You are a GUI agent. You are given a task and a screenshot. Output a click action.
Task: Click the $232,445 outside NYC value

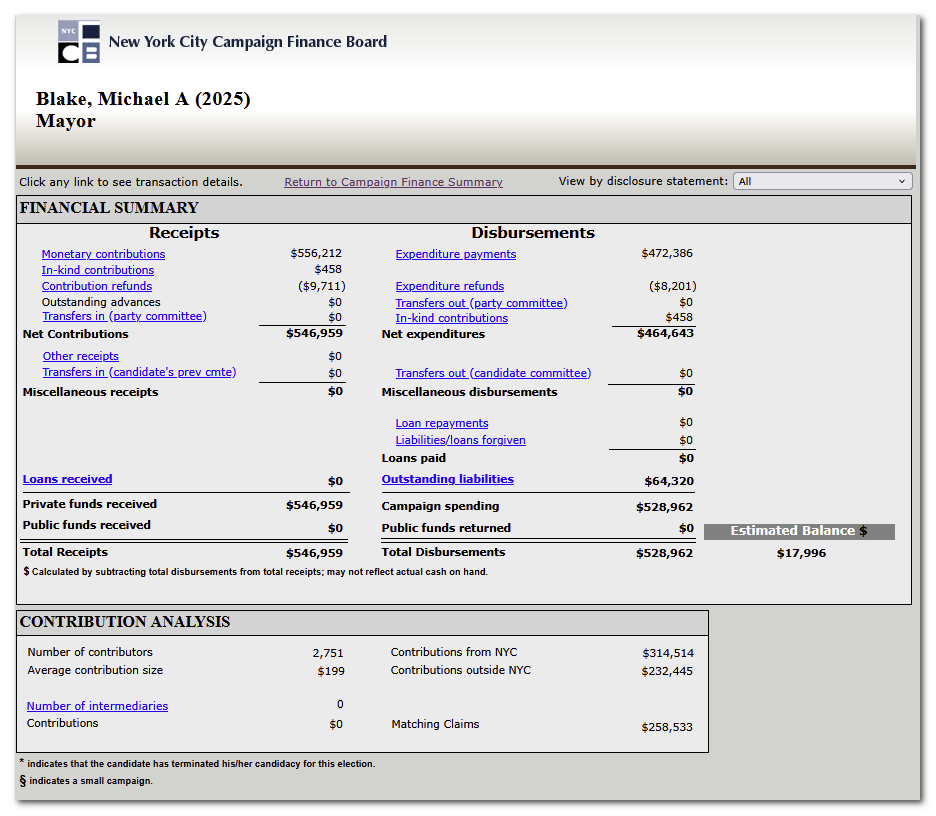[x=667, y=671]
